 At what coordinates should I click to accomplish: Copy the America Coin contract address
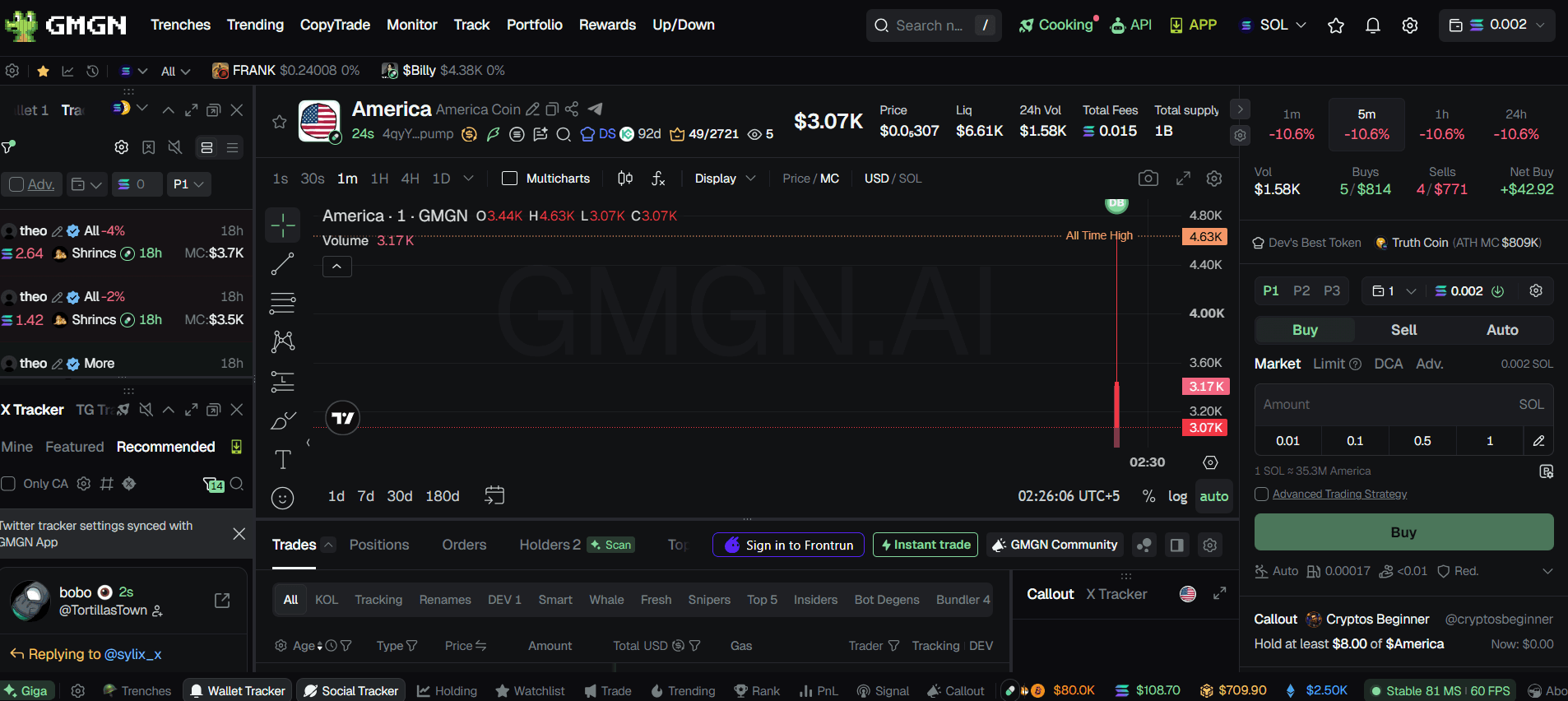point(552,109)
